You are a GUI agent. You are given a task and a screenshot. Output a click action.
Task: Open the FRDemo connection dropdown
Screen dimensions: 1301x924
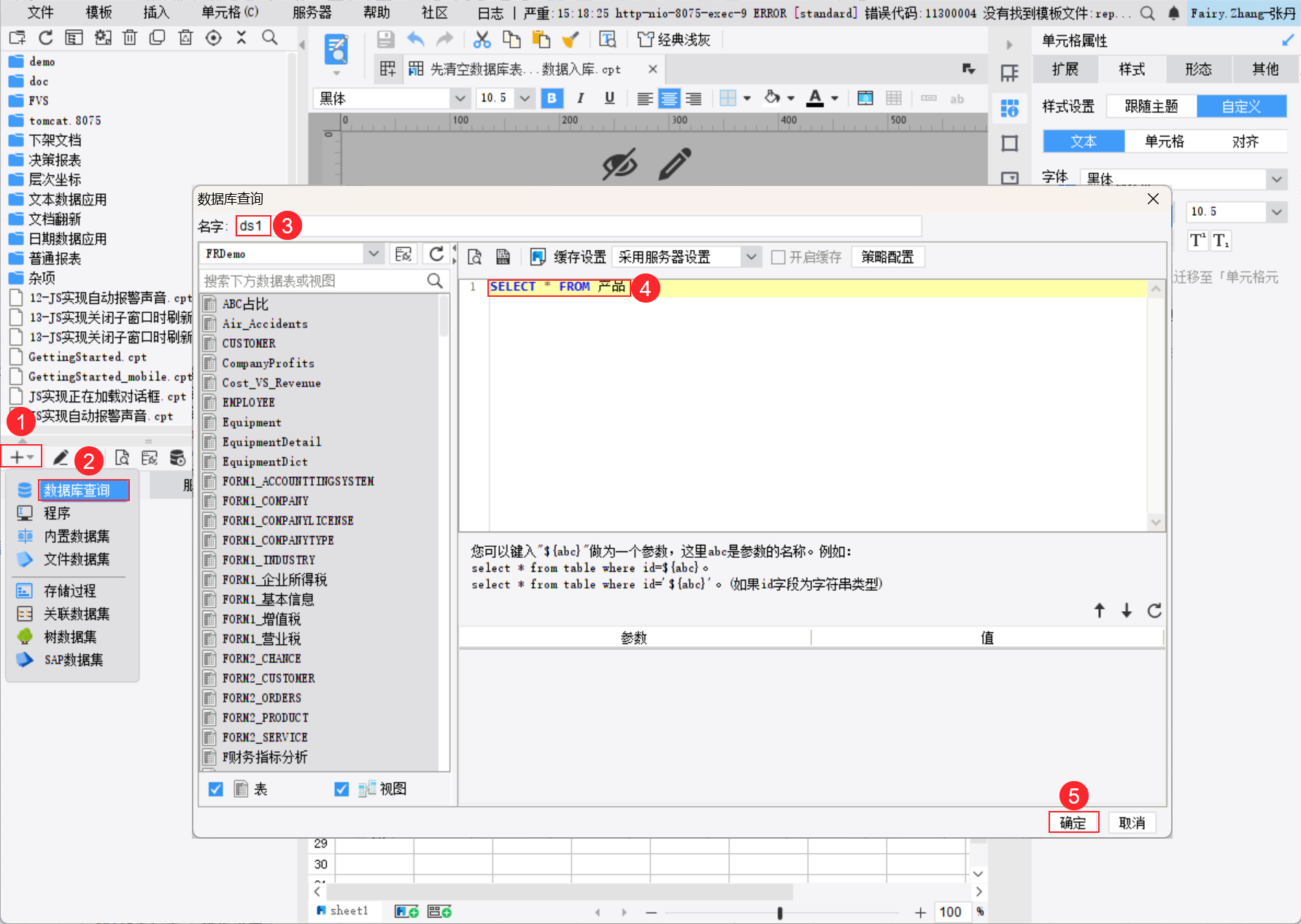pos(374,253)
